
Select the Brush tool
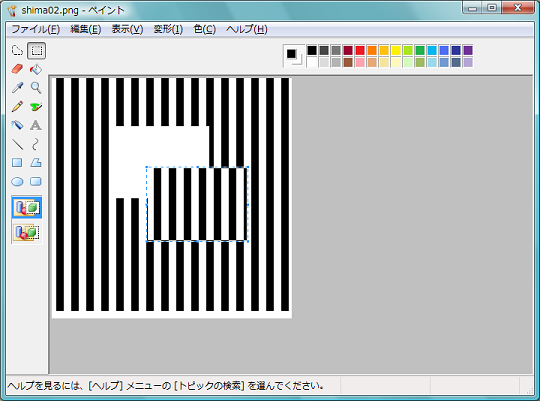(x=36, y=106)
